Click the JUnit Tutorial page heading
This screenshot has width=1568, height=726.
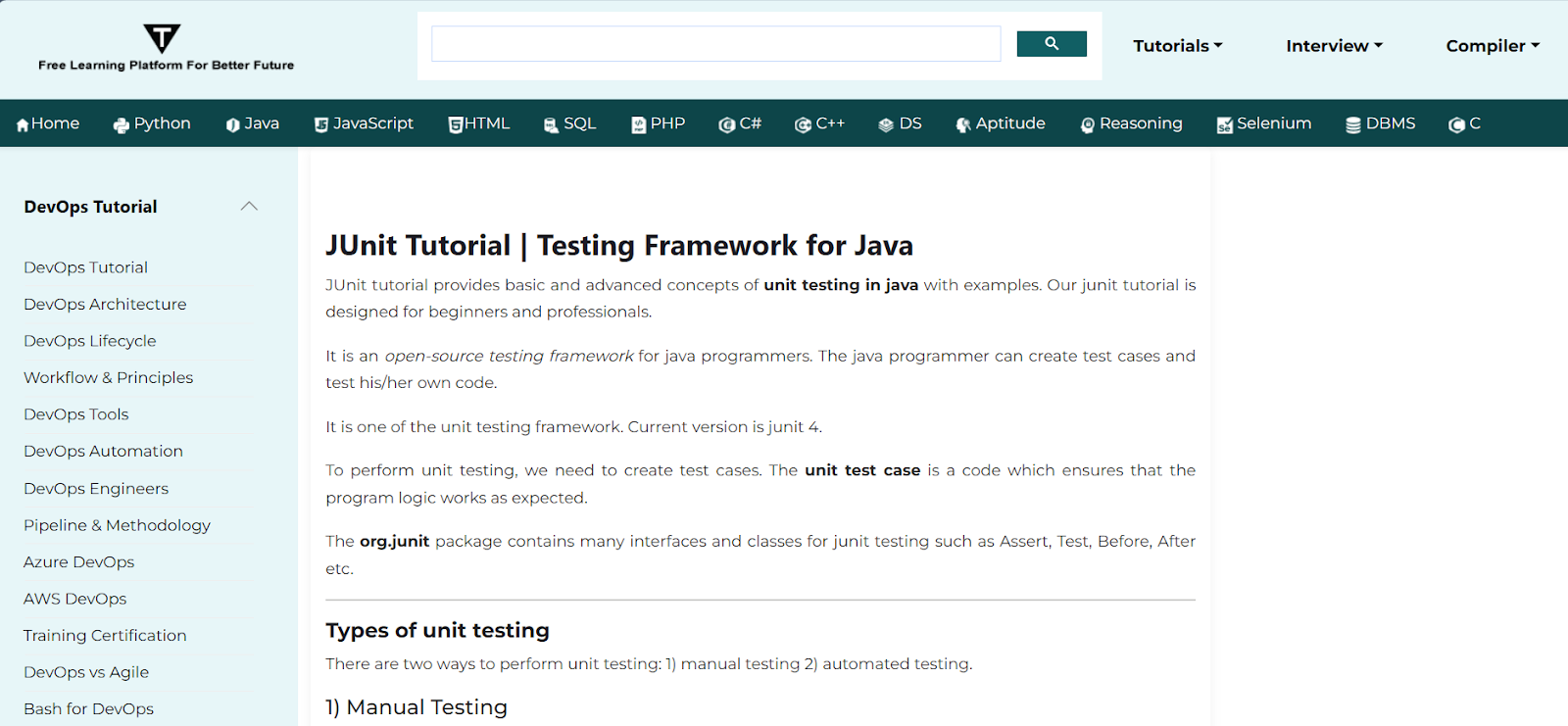[619, 245]
